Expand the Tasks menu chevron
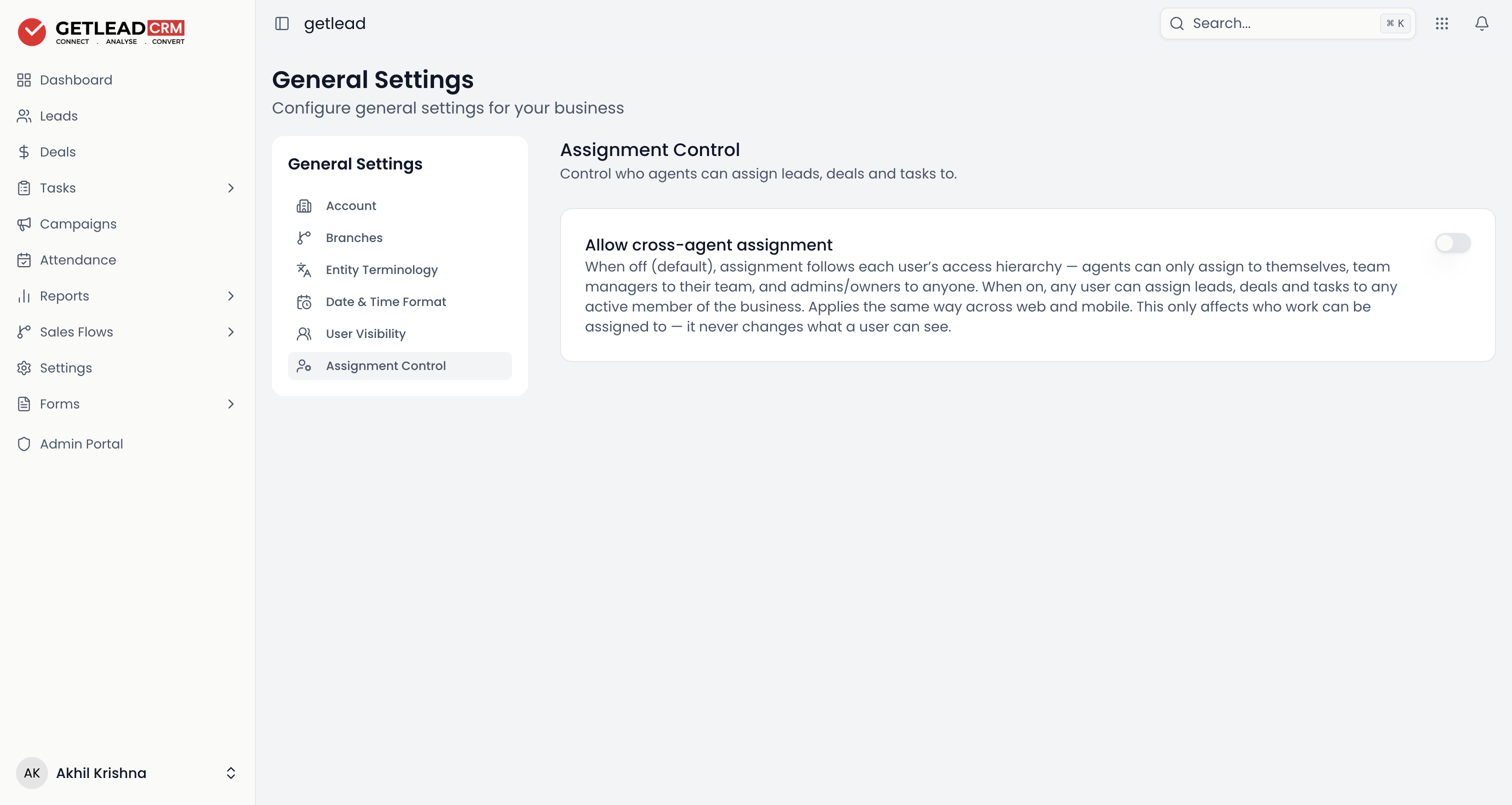 [x=230, y=188]
